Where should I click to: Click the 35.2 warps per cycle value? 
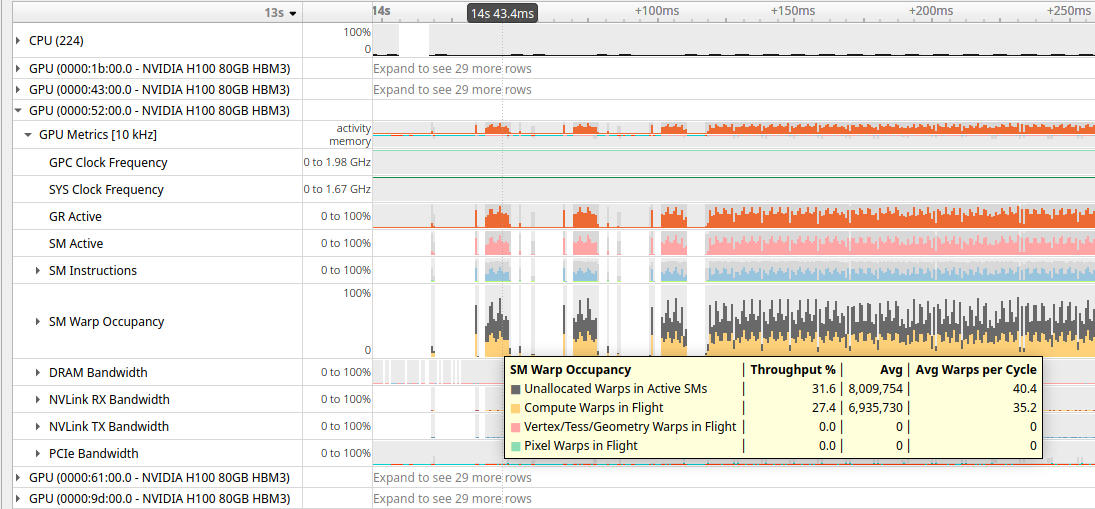tap(1026, 408)
